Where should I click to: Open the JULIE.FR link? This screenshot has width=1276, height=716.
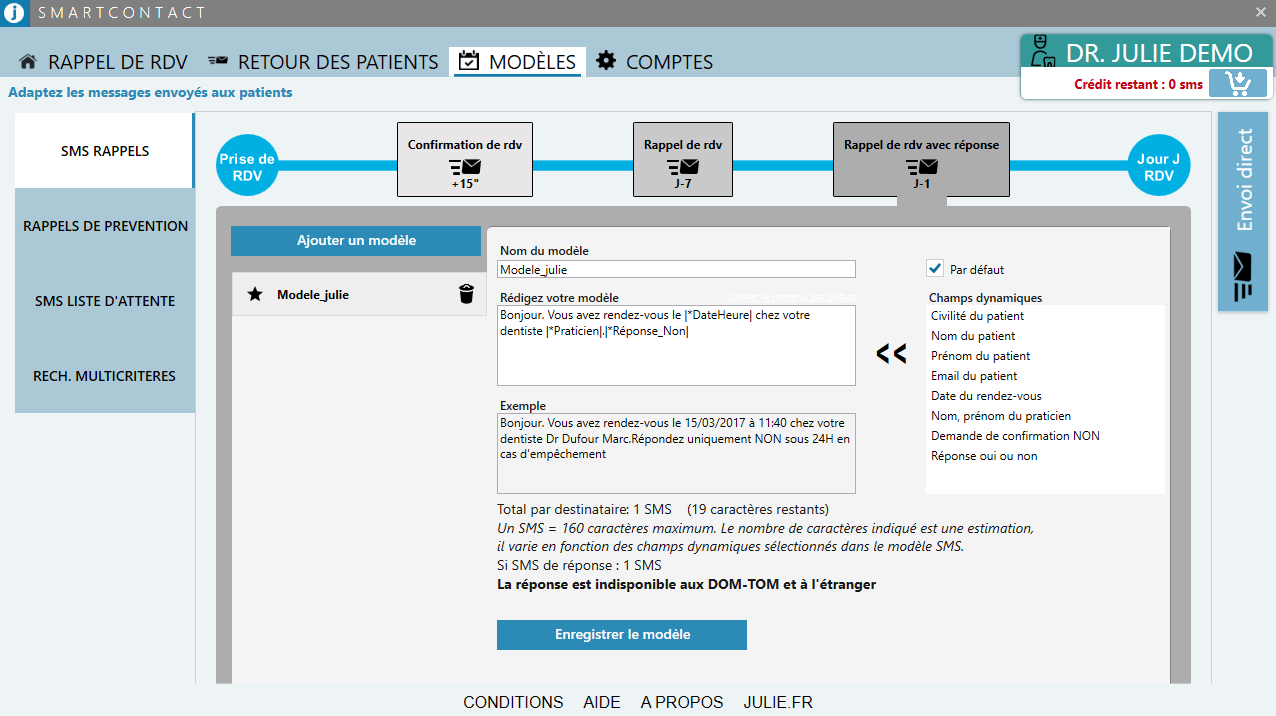[x=778, y=702]
